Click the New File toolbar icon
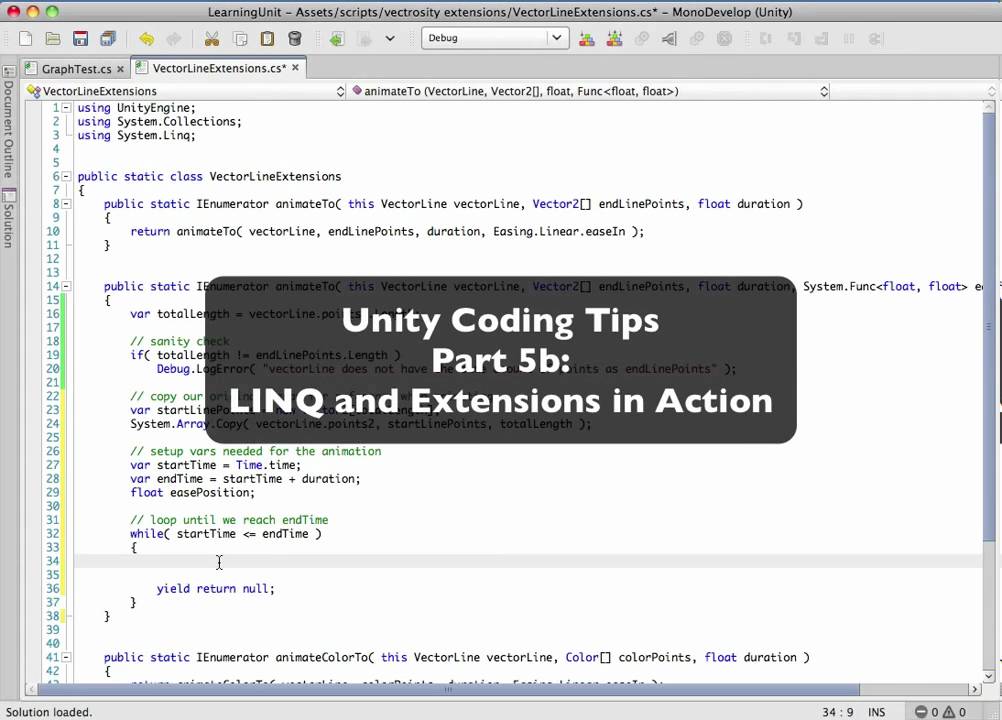This screenshot has width=1002, height=720. tap(26, 38)
